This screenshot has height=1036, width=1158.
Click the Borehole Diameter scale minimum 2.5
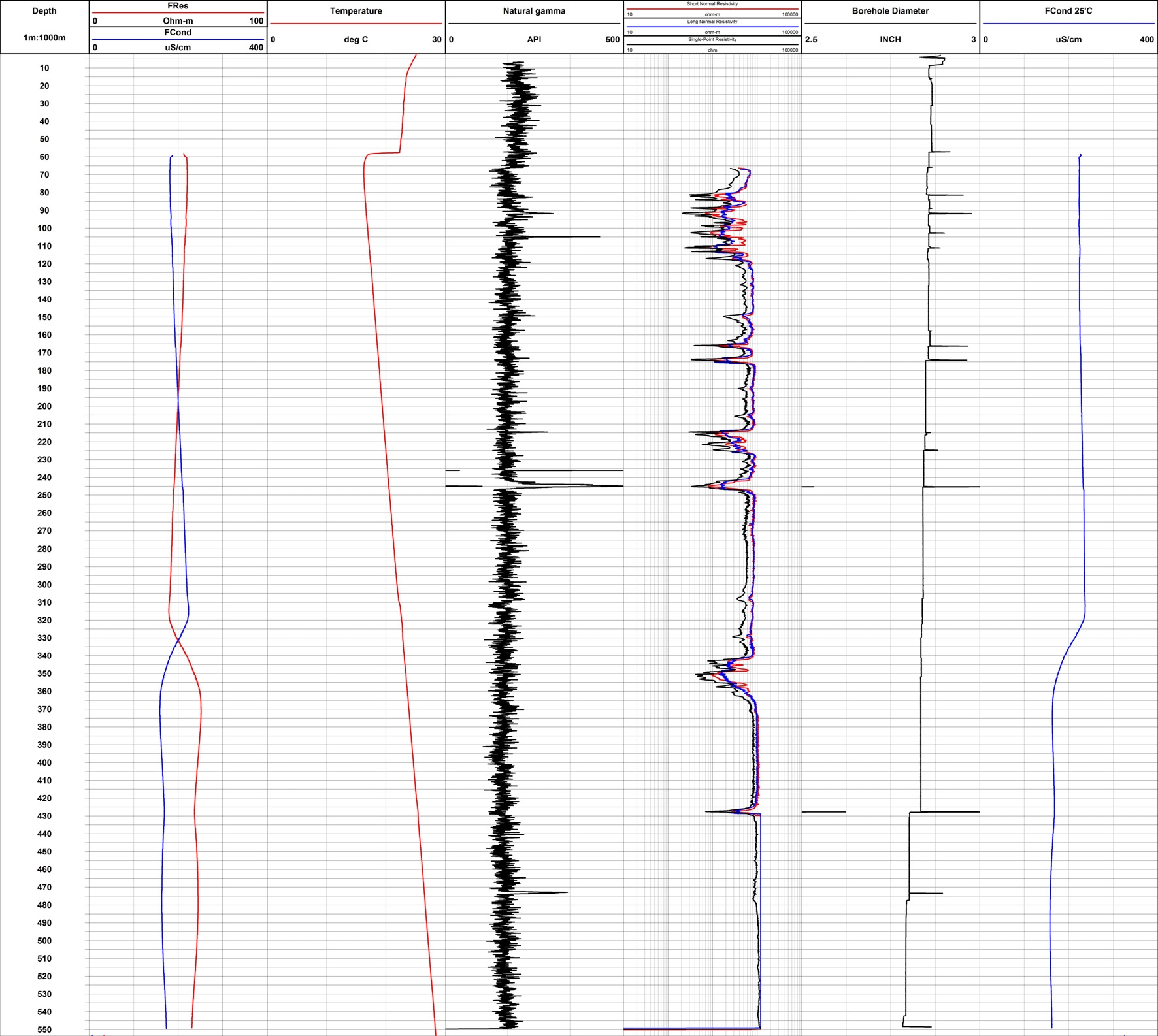(811, 39)
